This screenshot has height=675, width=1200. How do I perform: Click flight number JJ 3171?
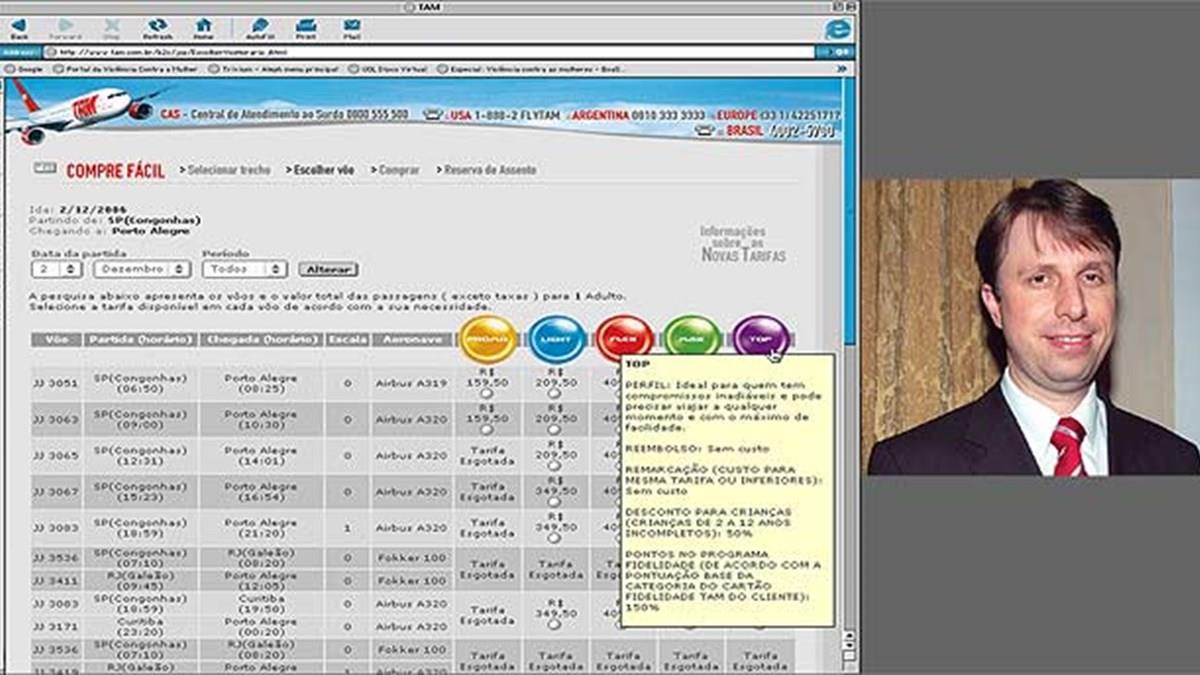54,627
